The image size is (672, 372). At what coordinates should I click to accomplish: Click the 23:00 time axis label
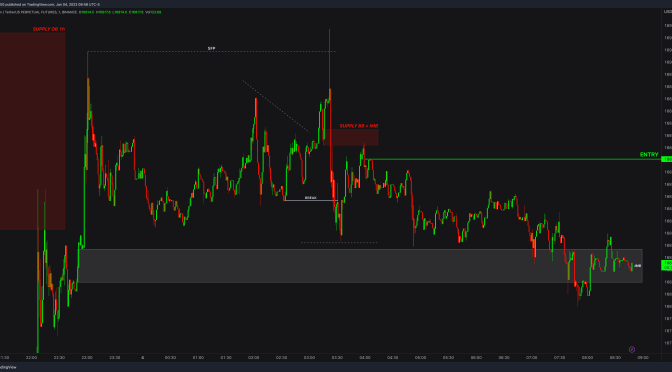[x=87, y=357]
